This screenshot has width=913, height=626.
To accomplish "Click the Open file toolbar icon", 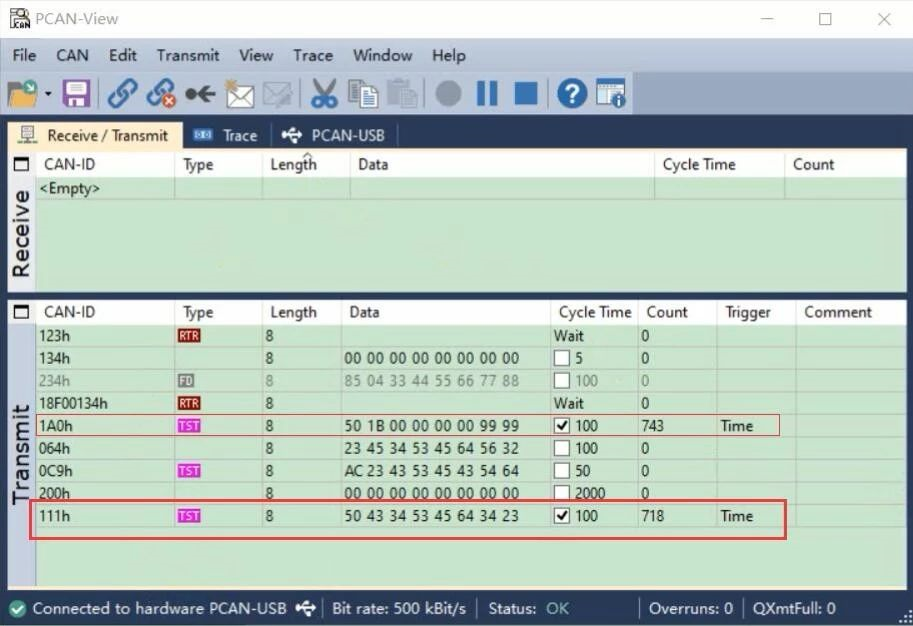I will tap(22, 94).
